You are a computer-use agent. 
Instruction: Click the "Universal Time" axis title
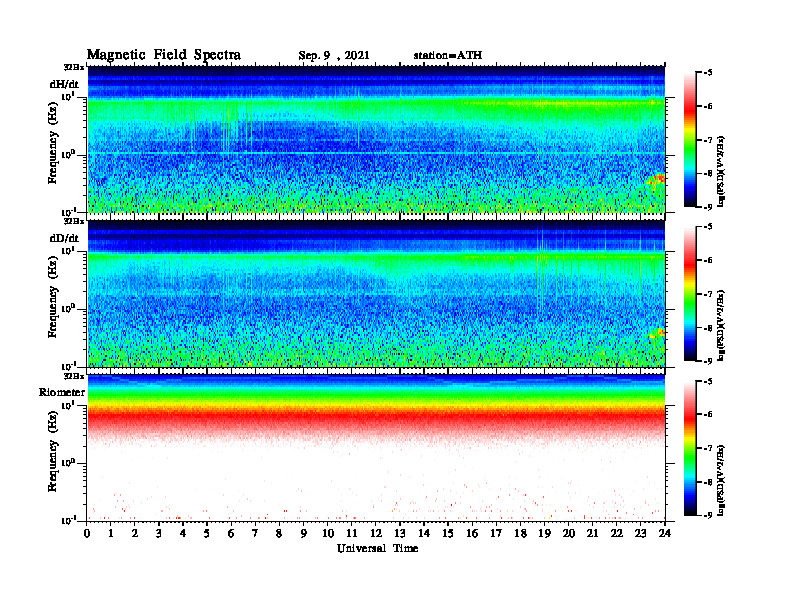[377, 549]
